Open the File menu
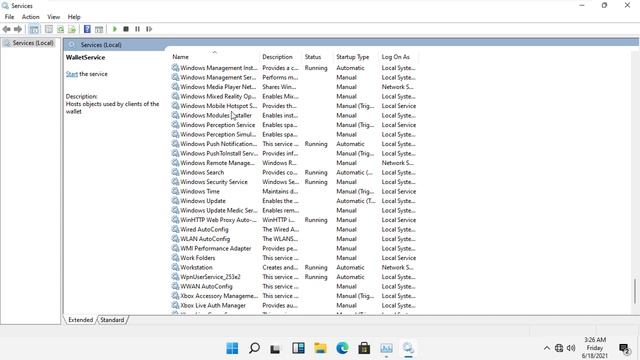Image resolution: width=640 pixels, height=360 pixels. tap(9, 17)
